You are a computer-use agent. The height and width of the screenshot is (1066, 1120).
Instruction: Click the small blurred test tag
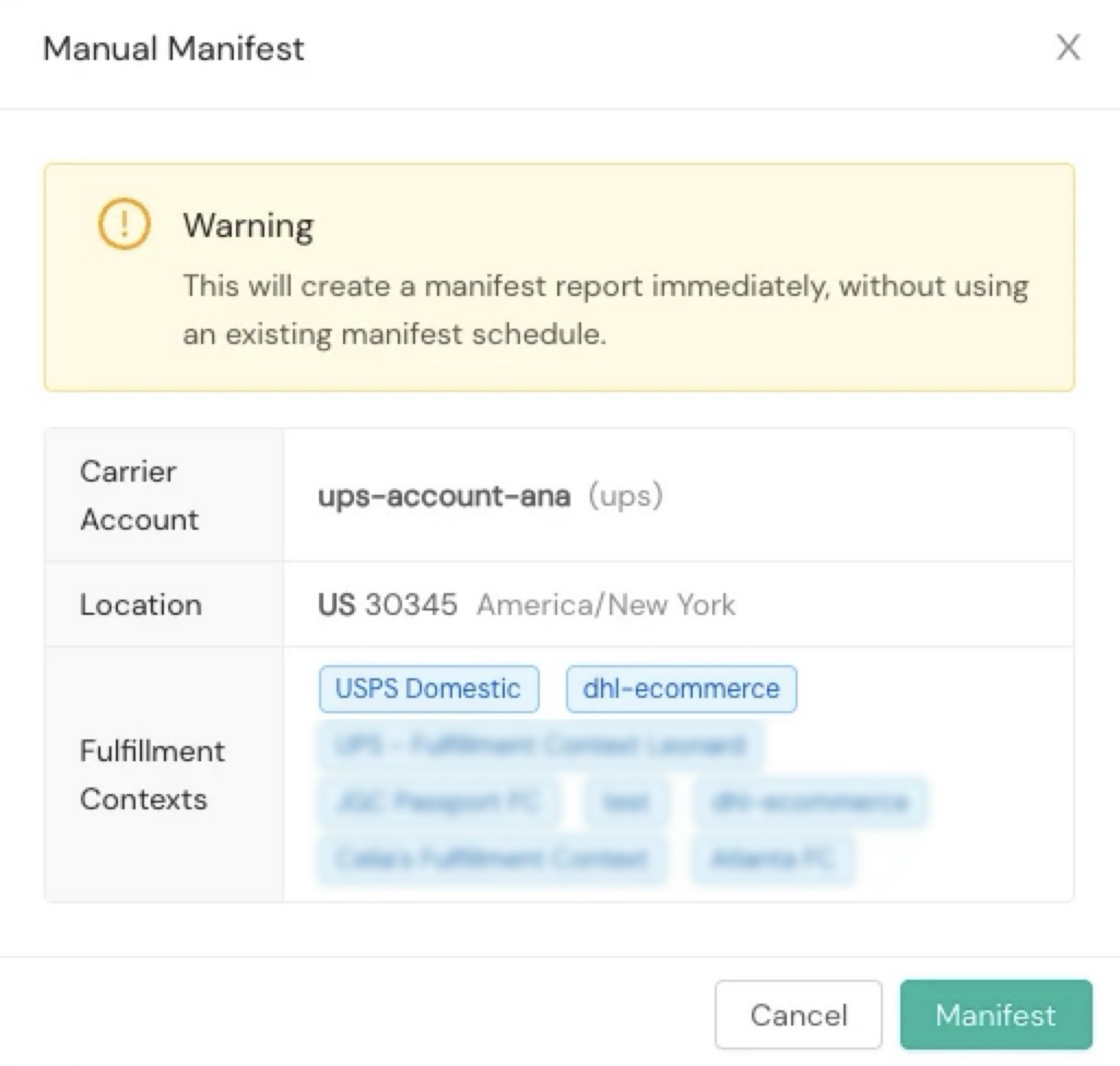click(626, 802)
